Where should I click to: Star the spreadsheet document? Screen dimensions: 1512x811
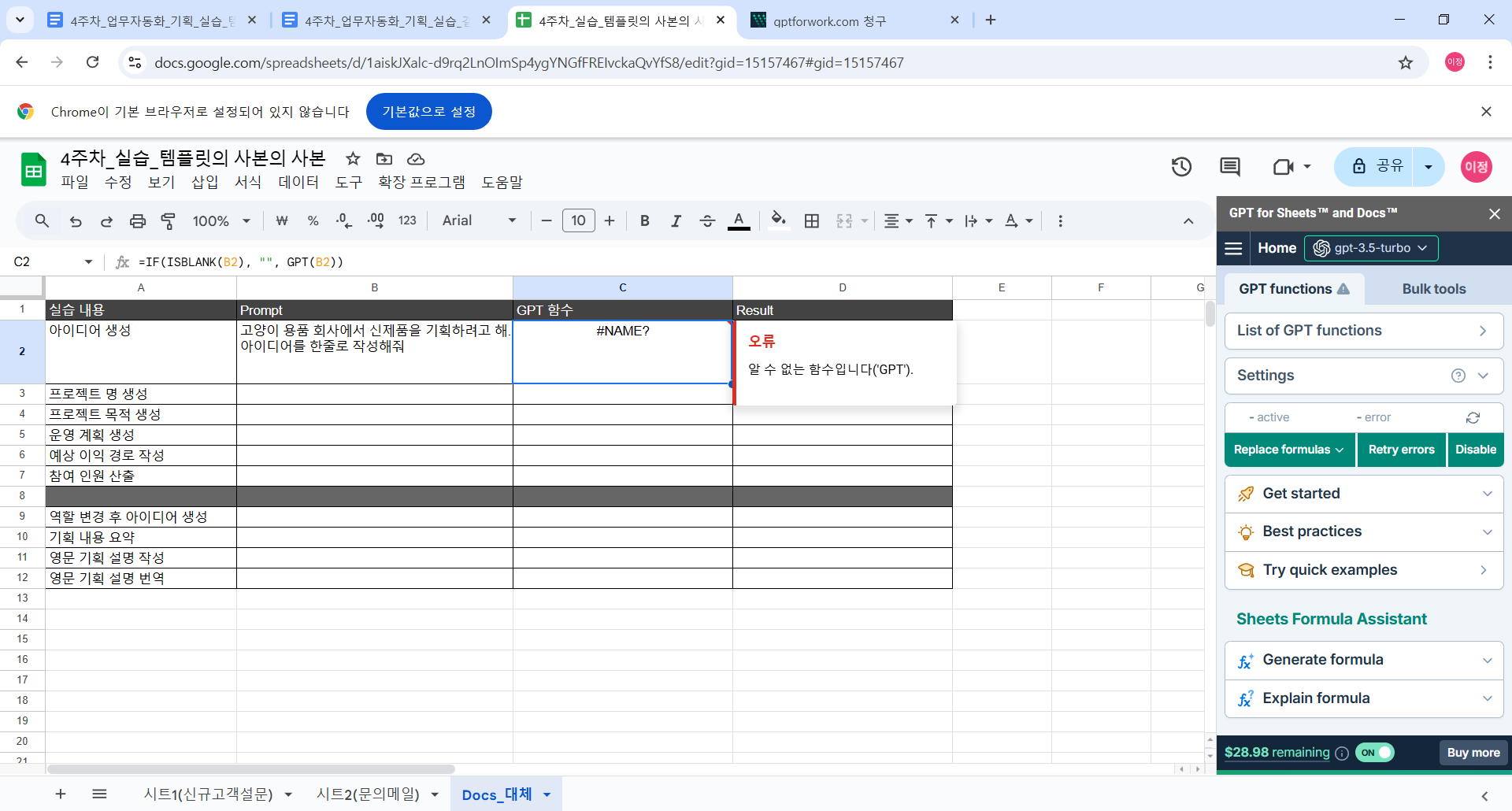click(353, 158)
